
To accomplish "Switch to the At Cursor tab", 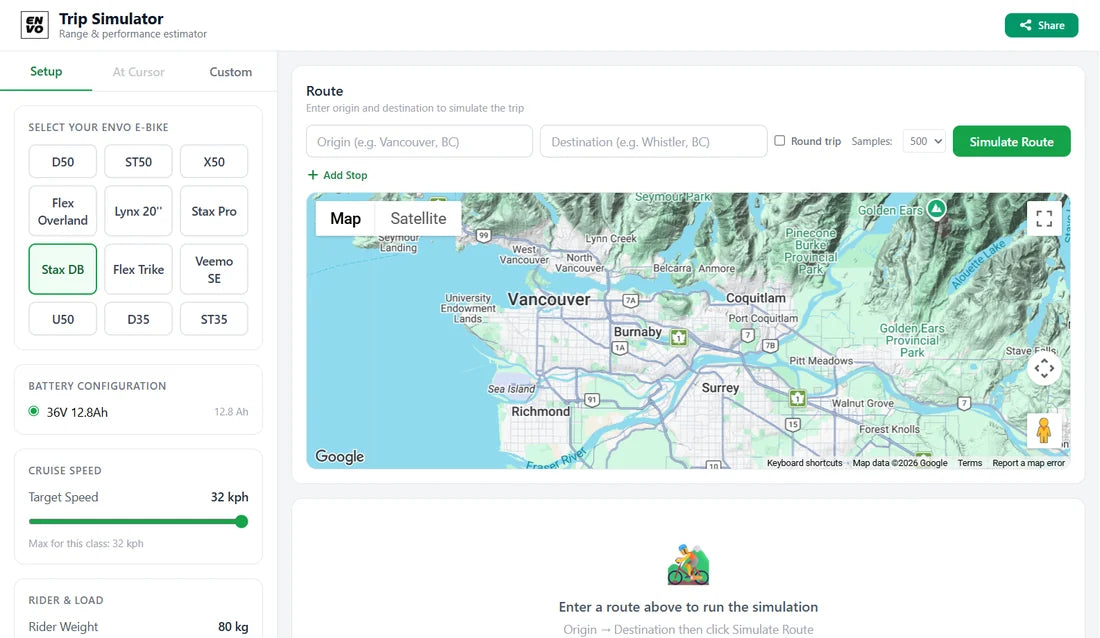I will (x=138, y=72).
